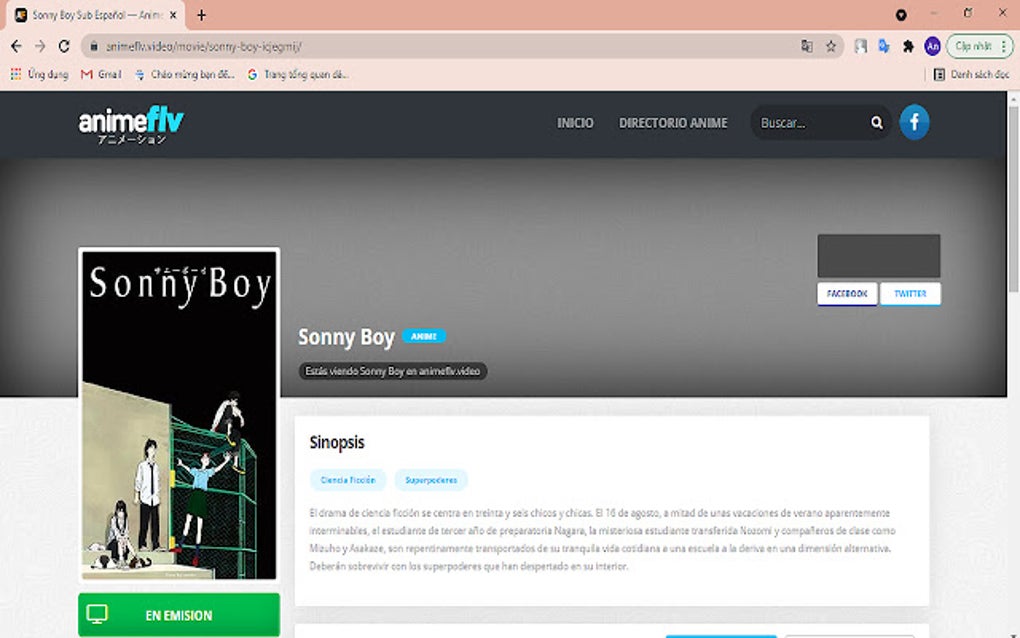
Task: Open Trang tổng quan bookmark
Action: pyautogui.click(x=298, y=75)
